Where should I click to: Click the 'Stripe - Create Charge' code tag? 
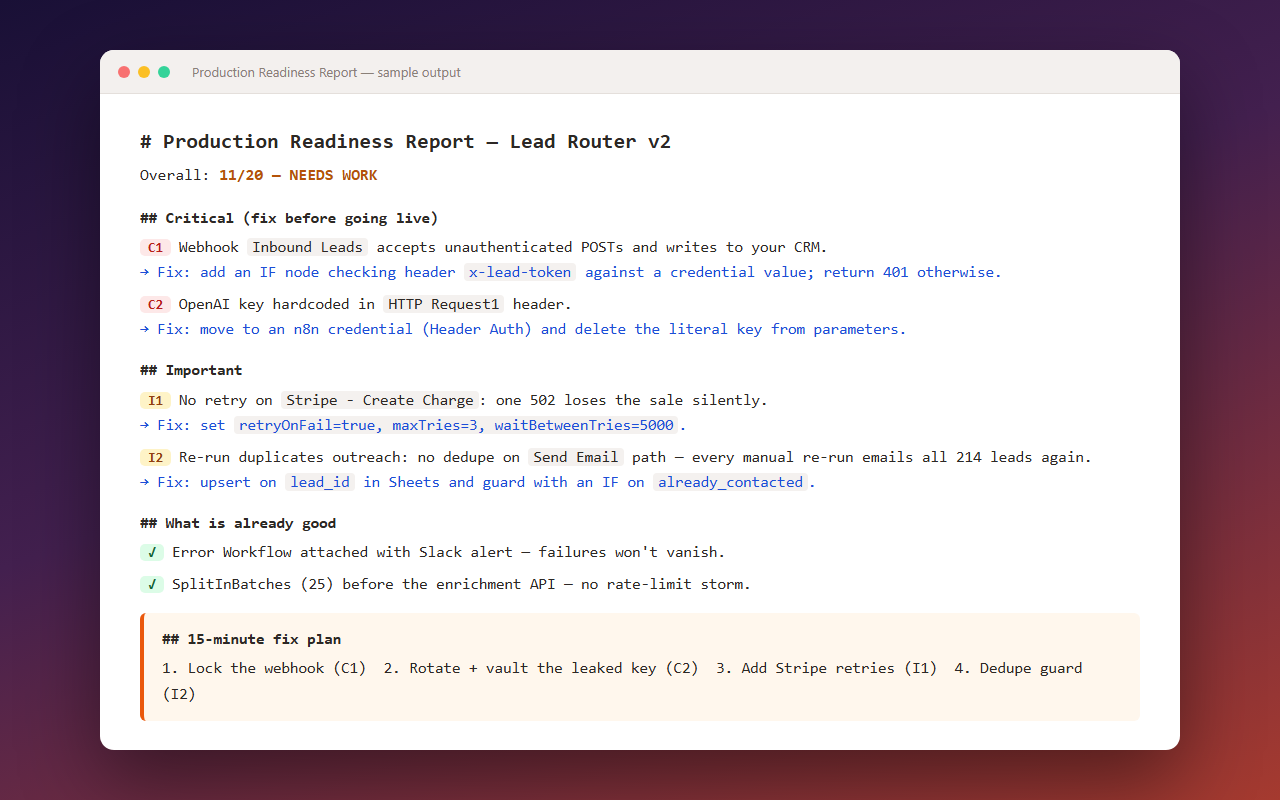[x=380, y=400]
